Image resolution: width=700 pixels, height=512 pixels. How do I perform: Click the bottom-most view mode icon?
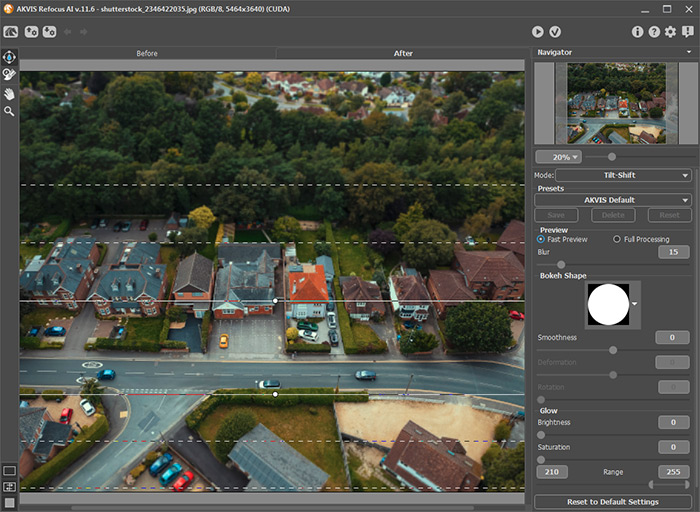(9, 503)
